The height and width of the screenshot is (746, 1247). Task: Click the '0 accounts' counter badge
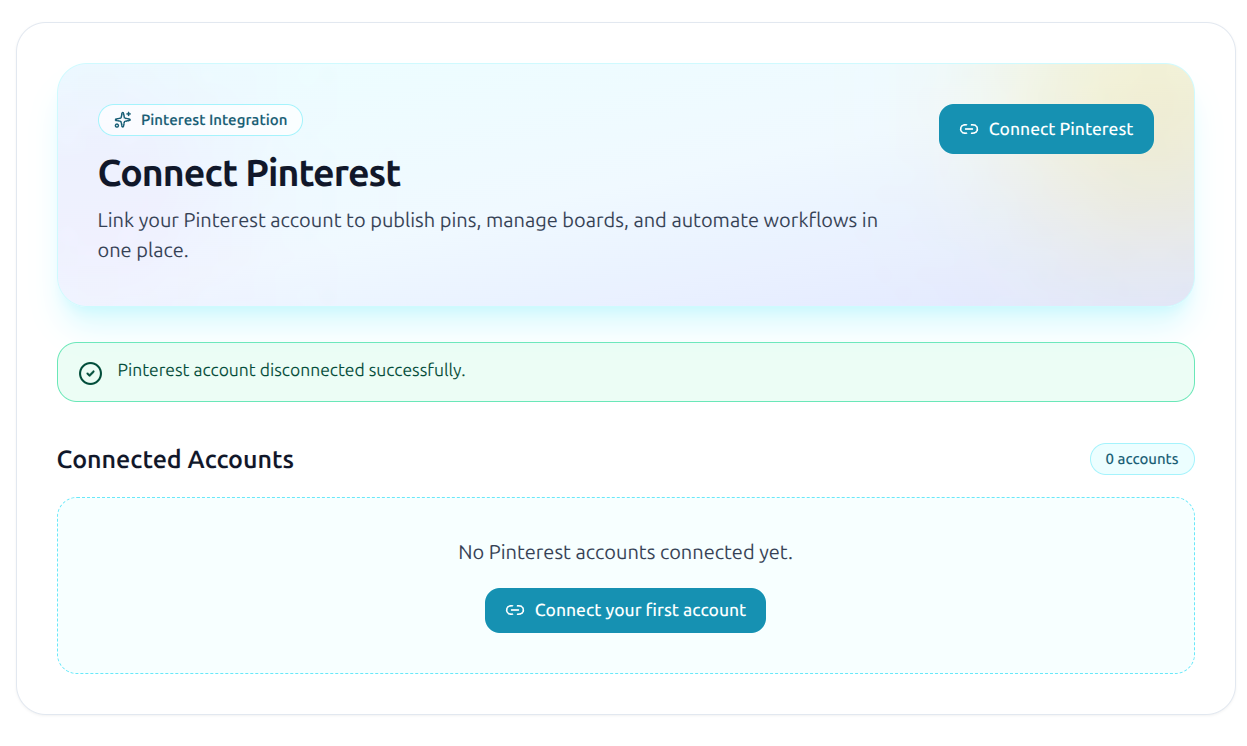coord(1142,459)
